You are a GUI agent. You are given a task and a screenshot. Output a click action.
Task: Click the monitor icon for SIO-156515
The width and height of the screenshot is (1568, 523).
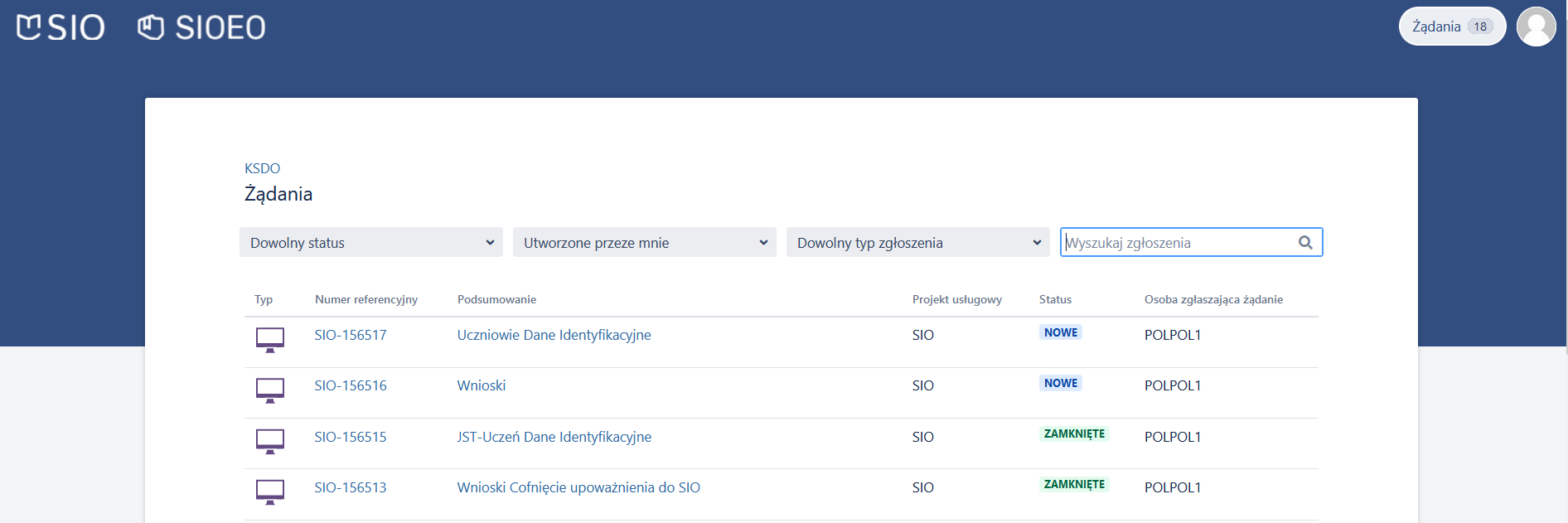click(x=270, y=441)
